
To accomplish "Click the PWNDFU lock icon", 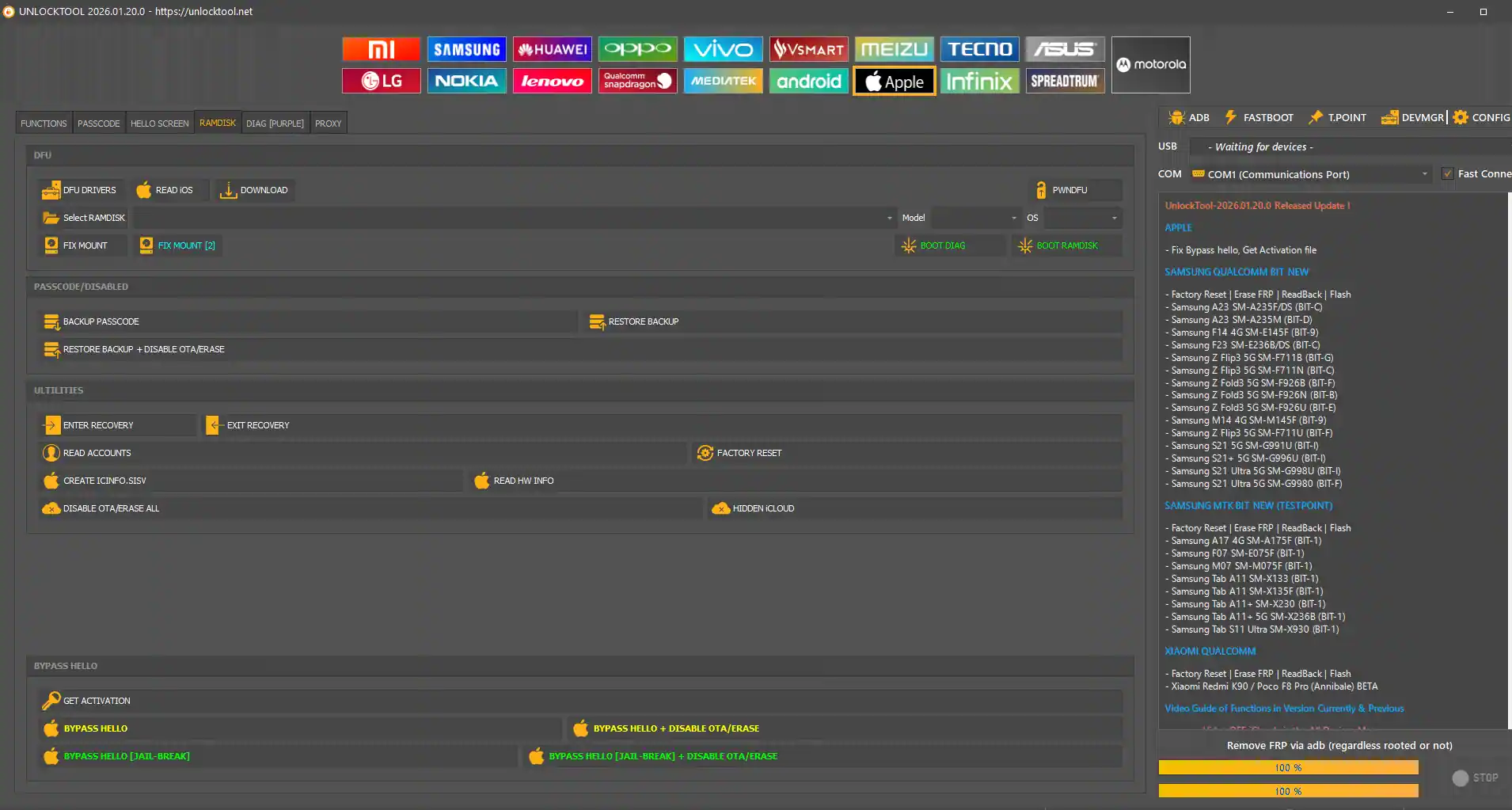I will 1041,190.
